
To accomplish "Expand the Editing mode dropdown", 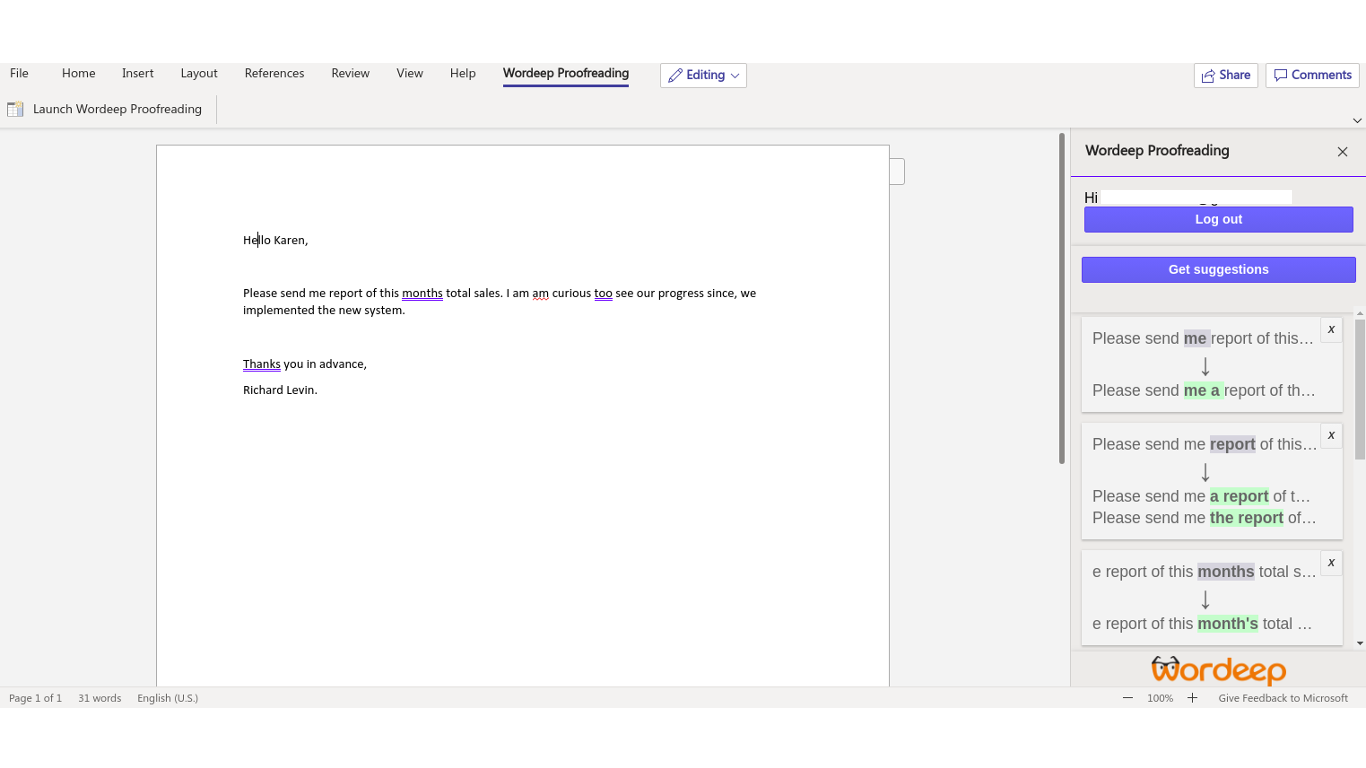I will (735, 76).
